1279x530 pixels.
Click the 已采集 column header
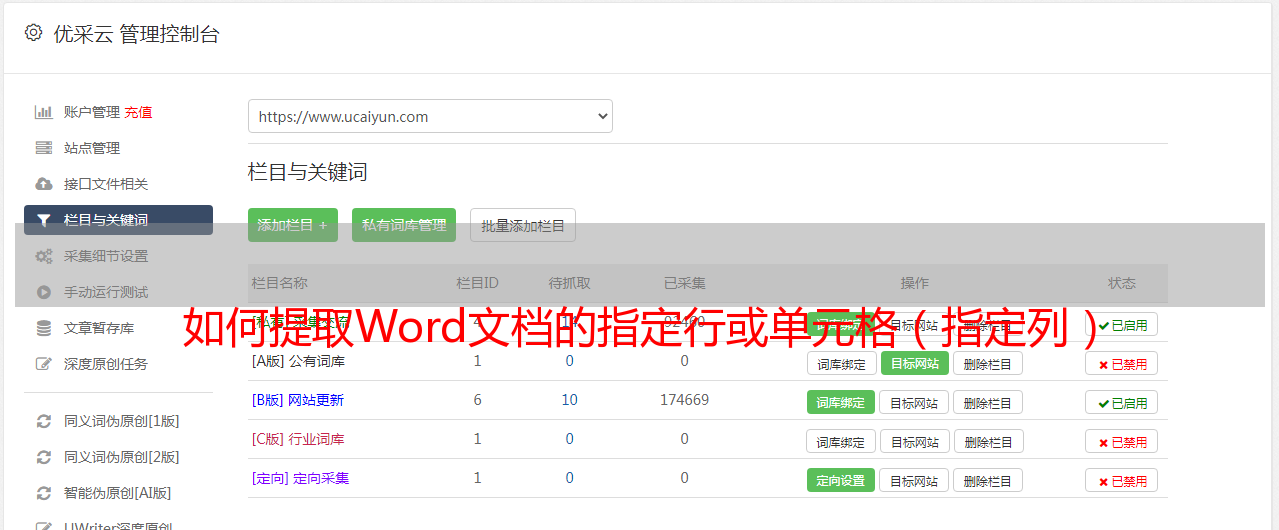point(685,283)
